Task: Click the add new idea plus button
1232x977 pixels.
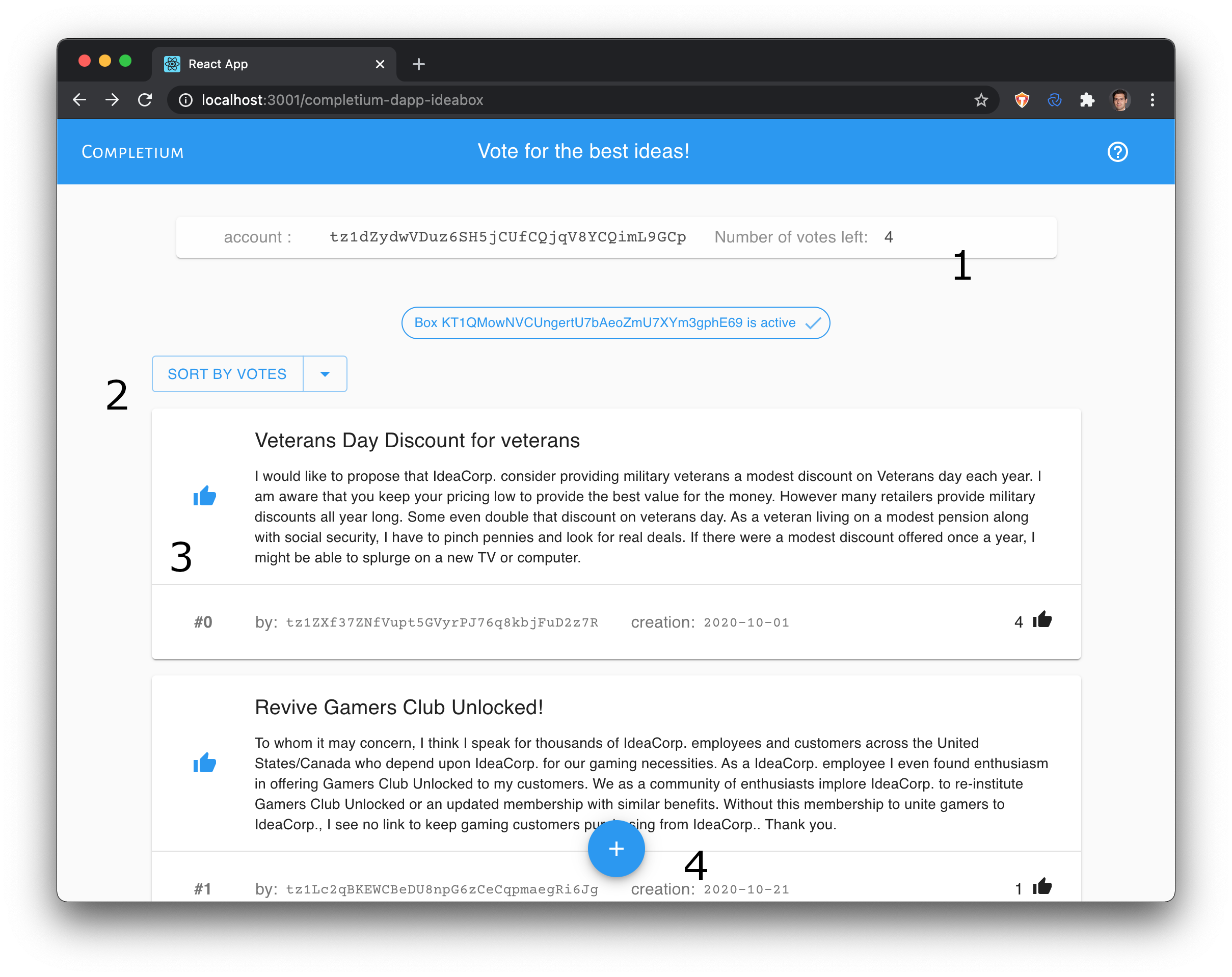Action: (x=616, y=848)
